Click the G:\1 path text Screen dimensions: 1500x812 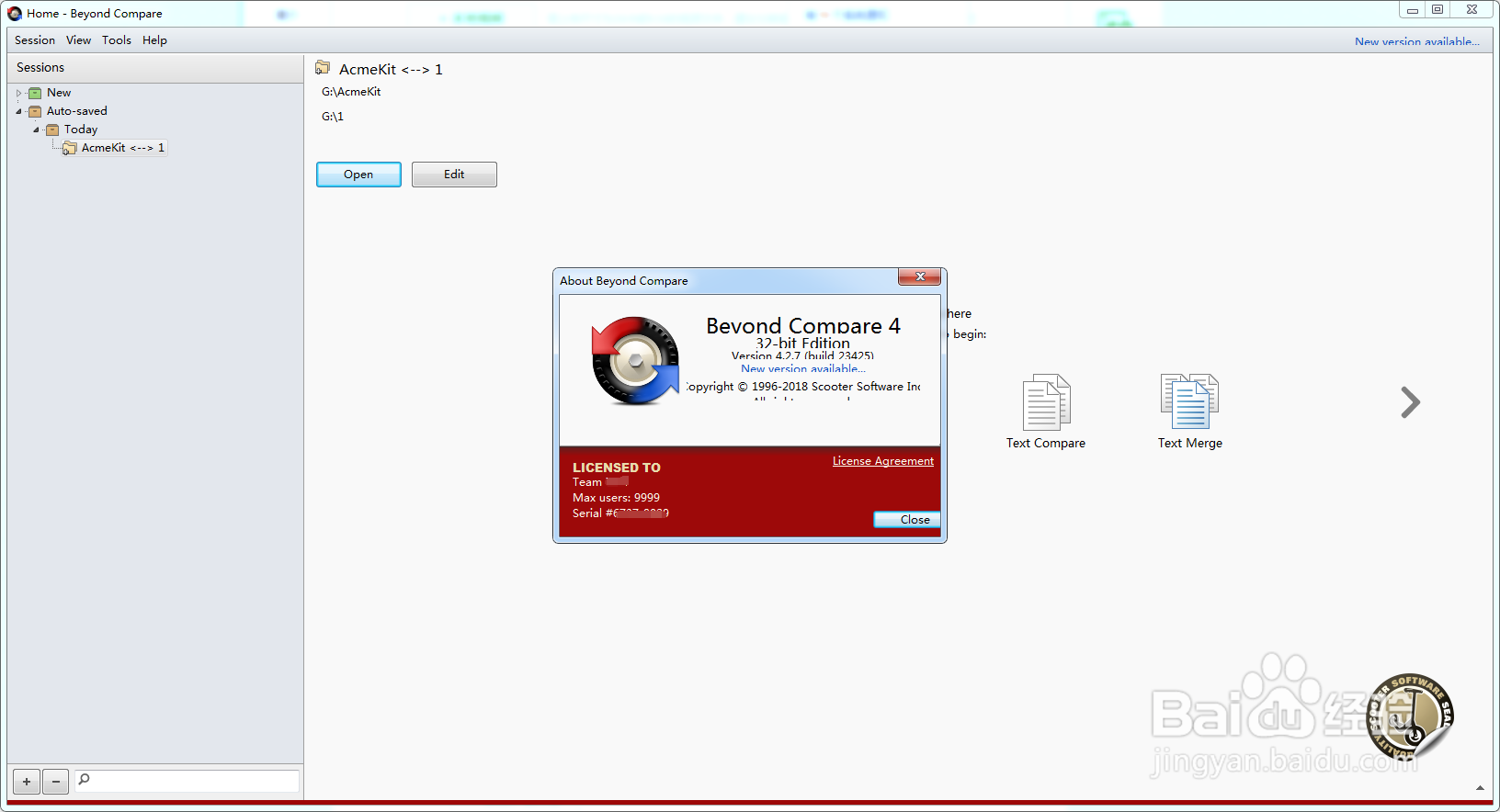click(x=333, y=117)
